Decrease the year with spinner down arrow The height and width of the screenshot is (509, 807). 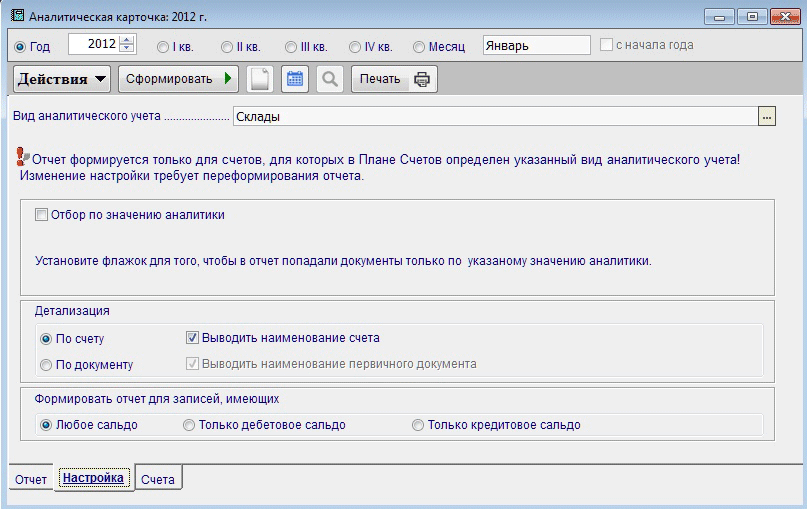pos(127,48)
